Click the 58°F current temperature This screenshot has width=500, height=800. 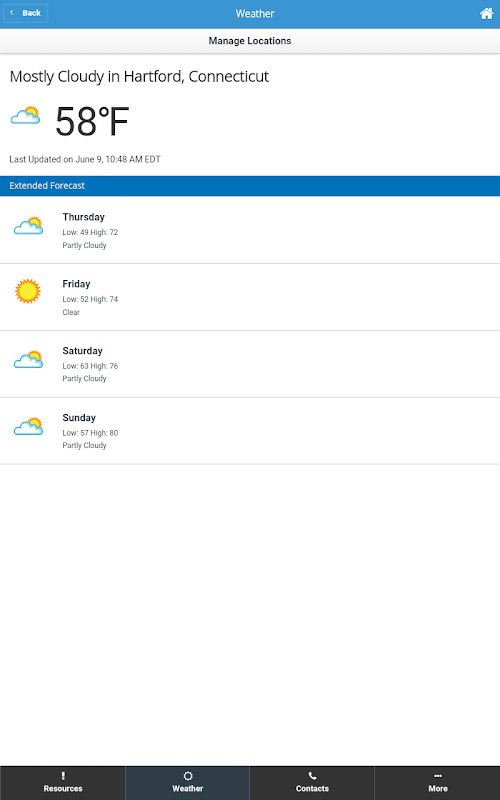[x=92, y=121]
